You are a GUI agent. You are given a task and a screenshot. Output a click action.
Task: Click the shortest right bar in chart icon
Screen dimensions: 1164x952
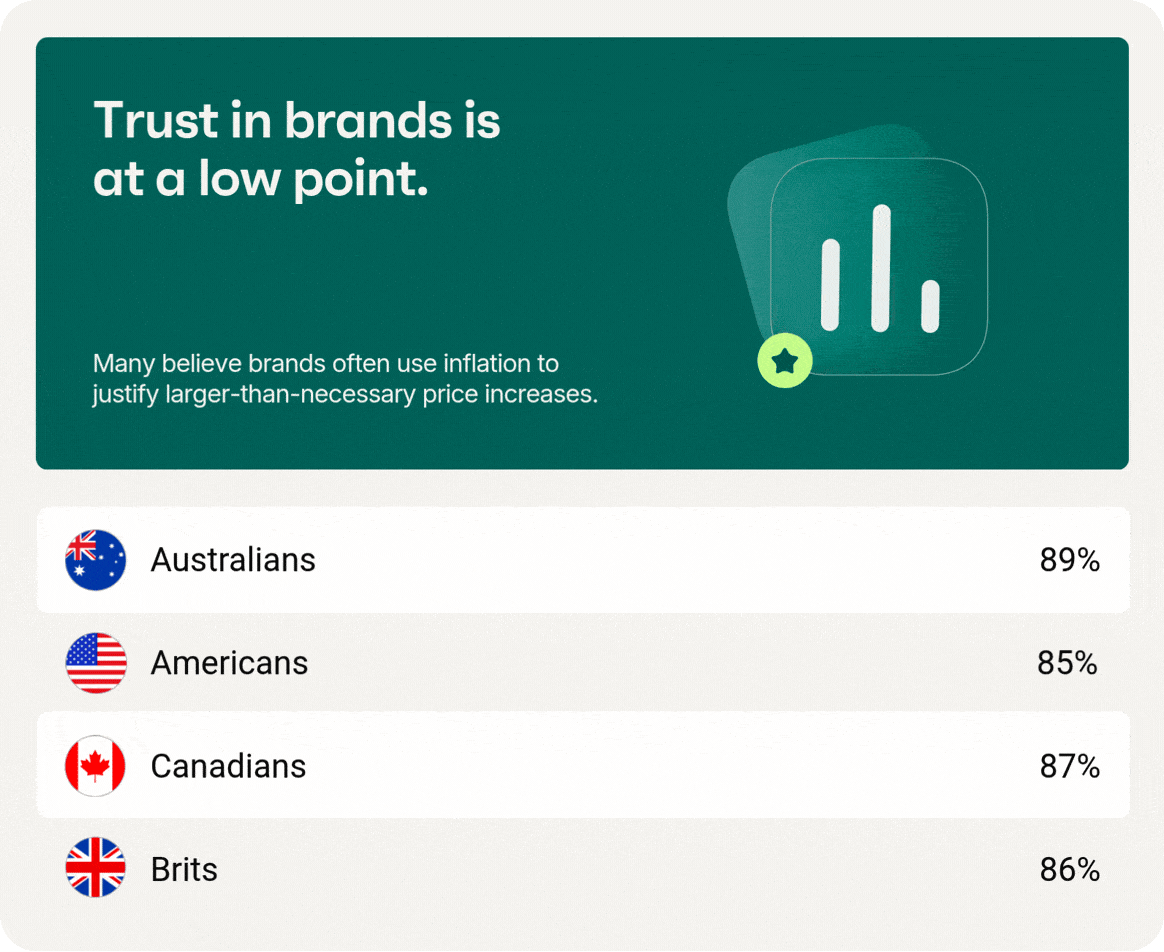tap(930, 306)
